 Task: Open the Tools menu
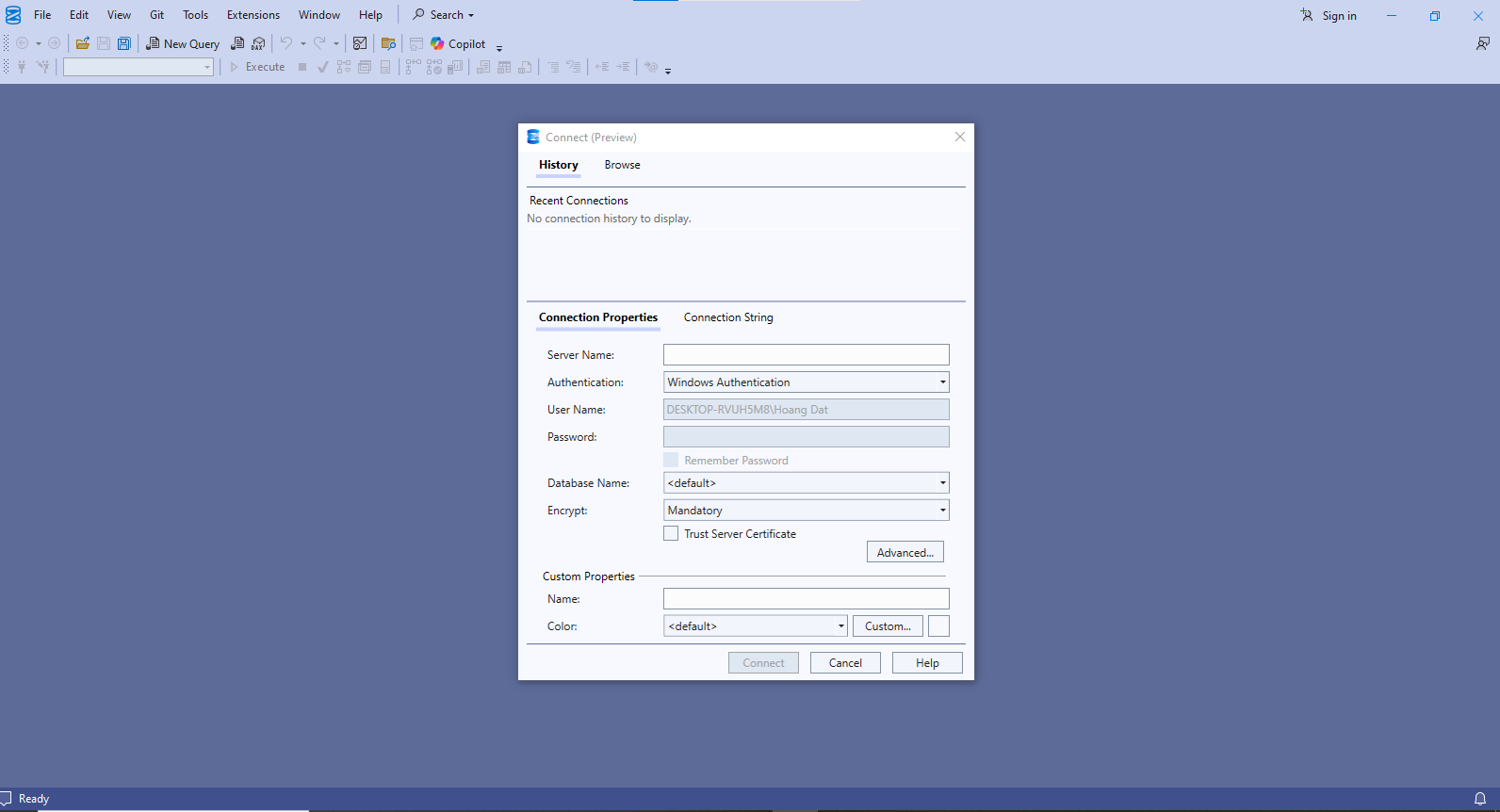tap(195, 15)
